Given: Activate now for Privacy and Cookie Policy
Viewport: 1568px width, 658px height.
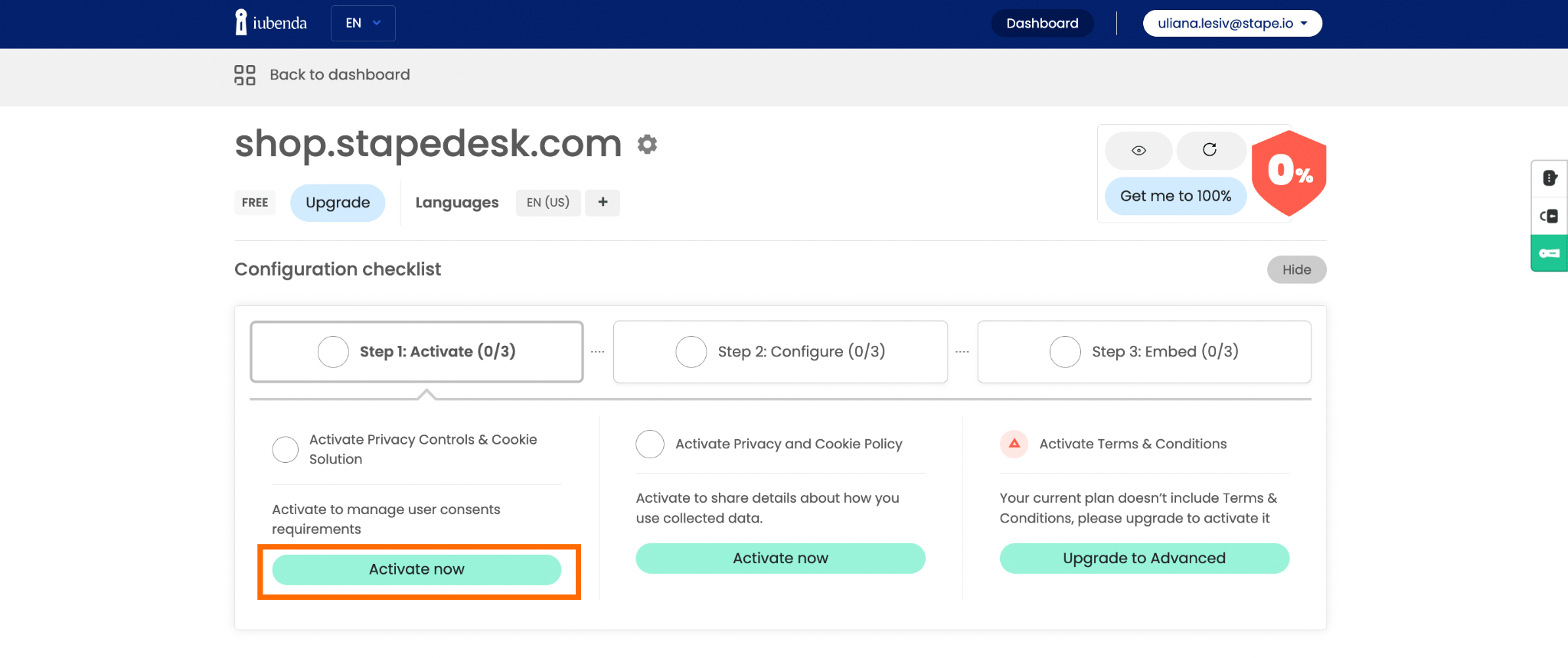Looking at the screenshot, I should point(780,559).
